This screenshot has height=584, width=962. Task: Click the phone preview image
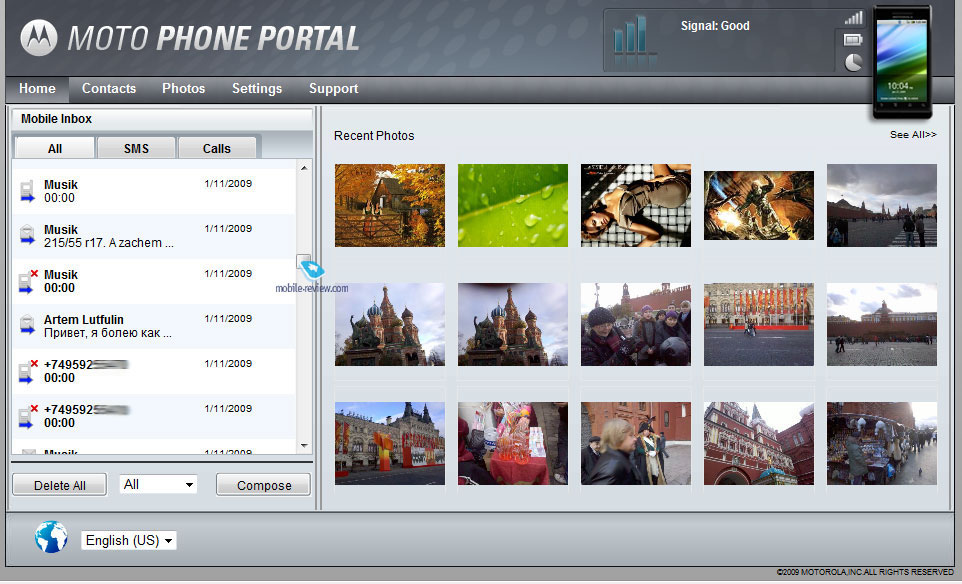coord(902,62)
